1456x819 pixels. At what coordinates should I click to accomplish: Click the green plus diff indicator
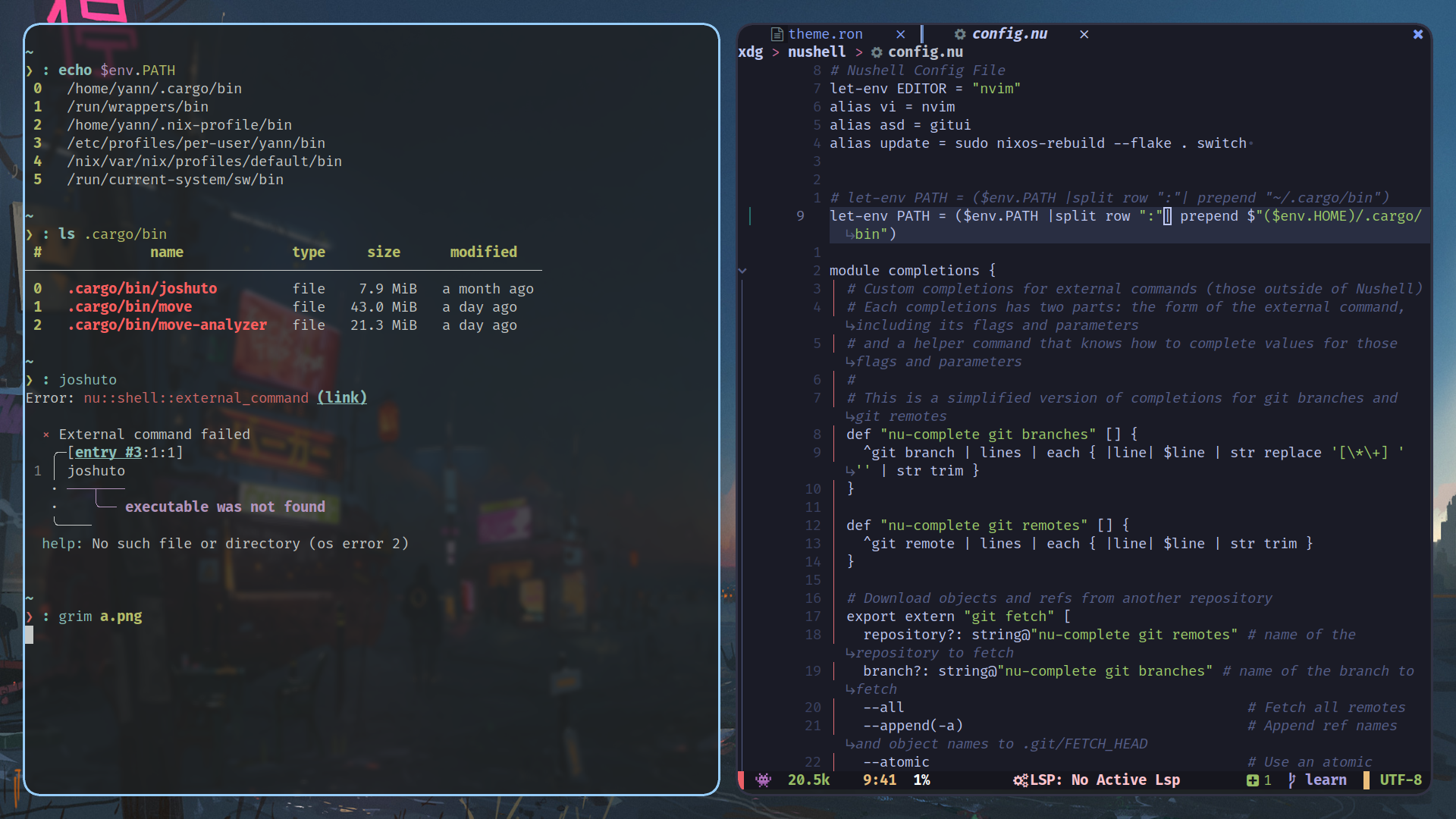tap(1253, 780)
